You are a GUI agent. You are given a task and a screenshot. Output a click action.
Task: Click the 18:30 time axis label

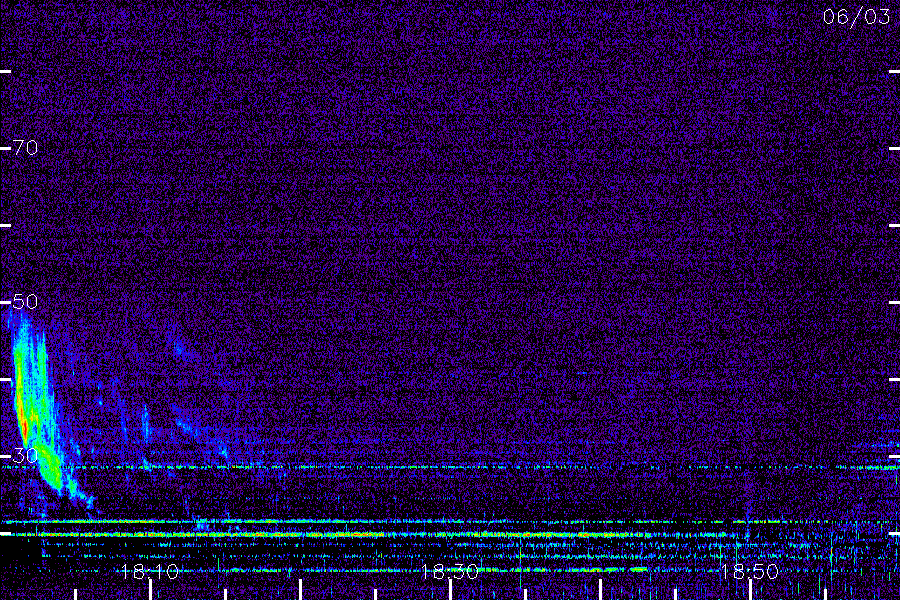[449, 571]
